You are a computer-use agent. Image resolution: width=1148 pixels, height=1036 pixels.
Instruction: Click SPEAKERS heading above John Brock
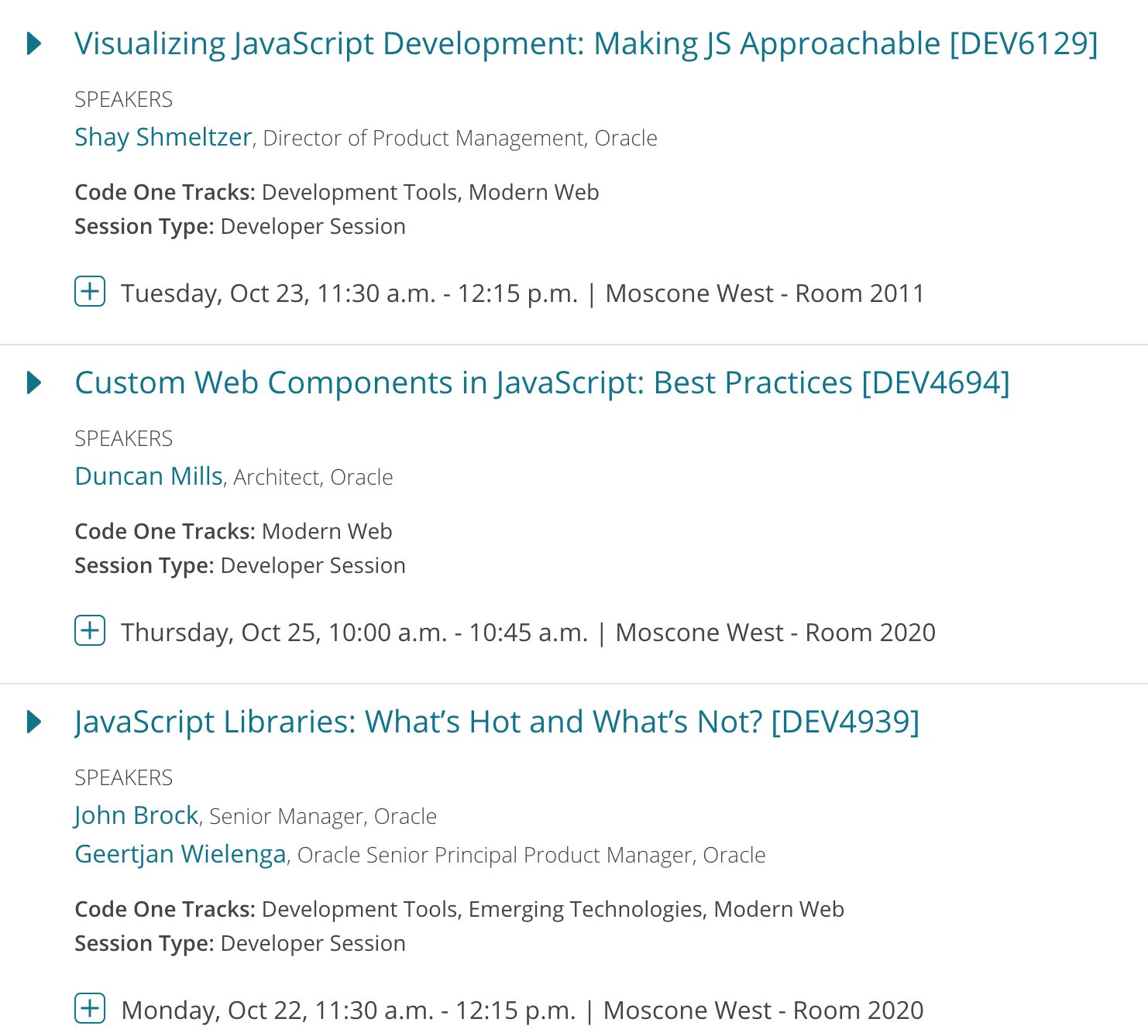coord(124,777)
